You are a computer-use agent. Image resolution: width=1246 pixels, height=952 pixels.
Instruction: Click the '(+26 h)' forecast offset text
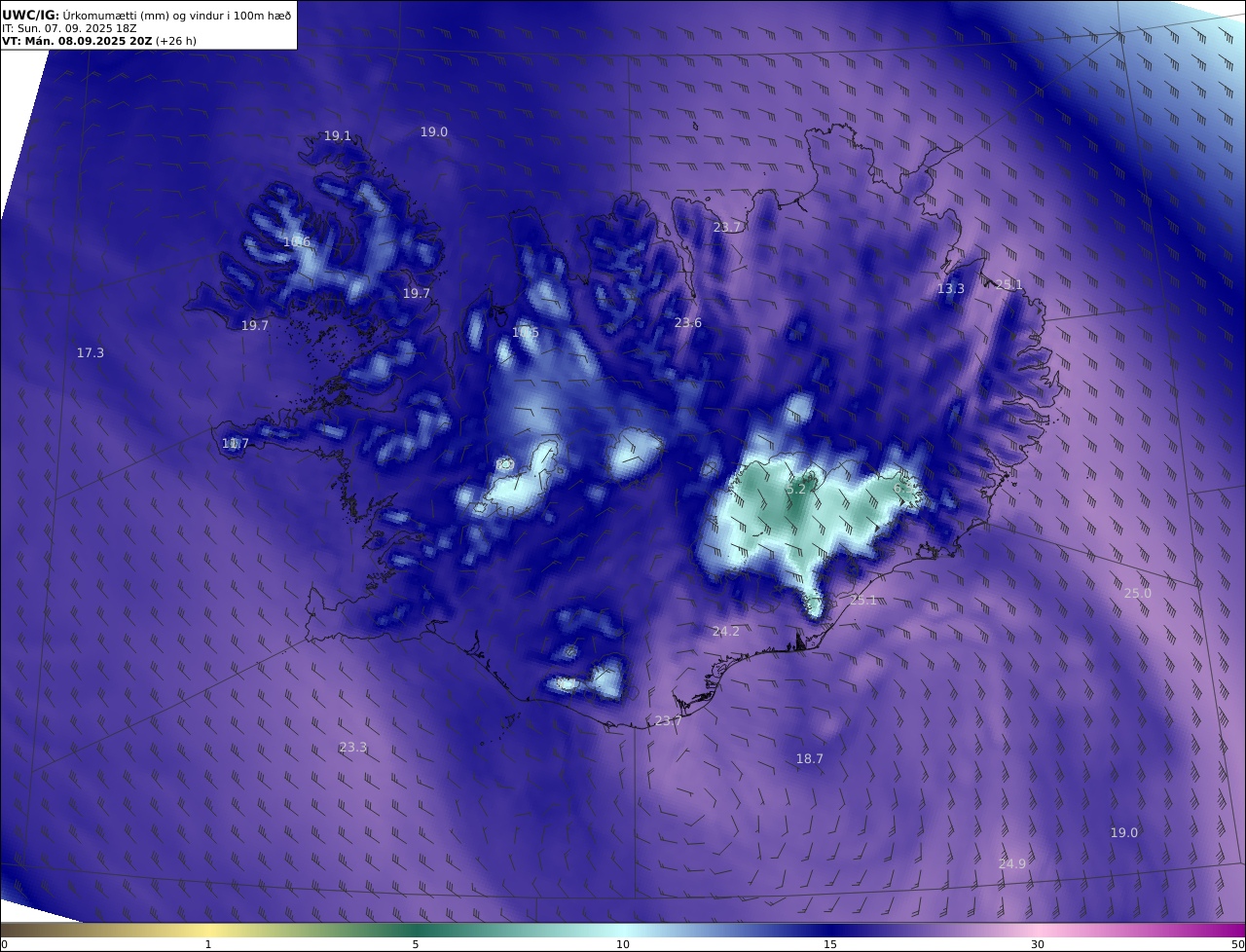[176, 42]
